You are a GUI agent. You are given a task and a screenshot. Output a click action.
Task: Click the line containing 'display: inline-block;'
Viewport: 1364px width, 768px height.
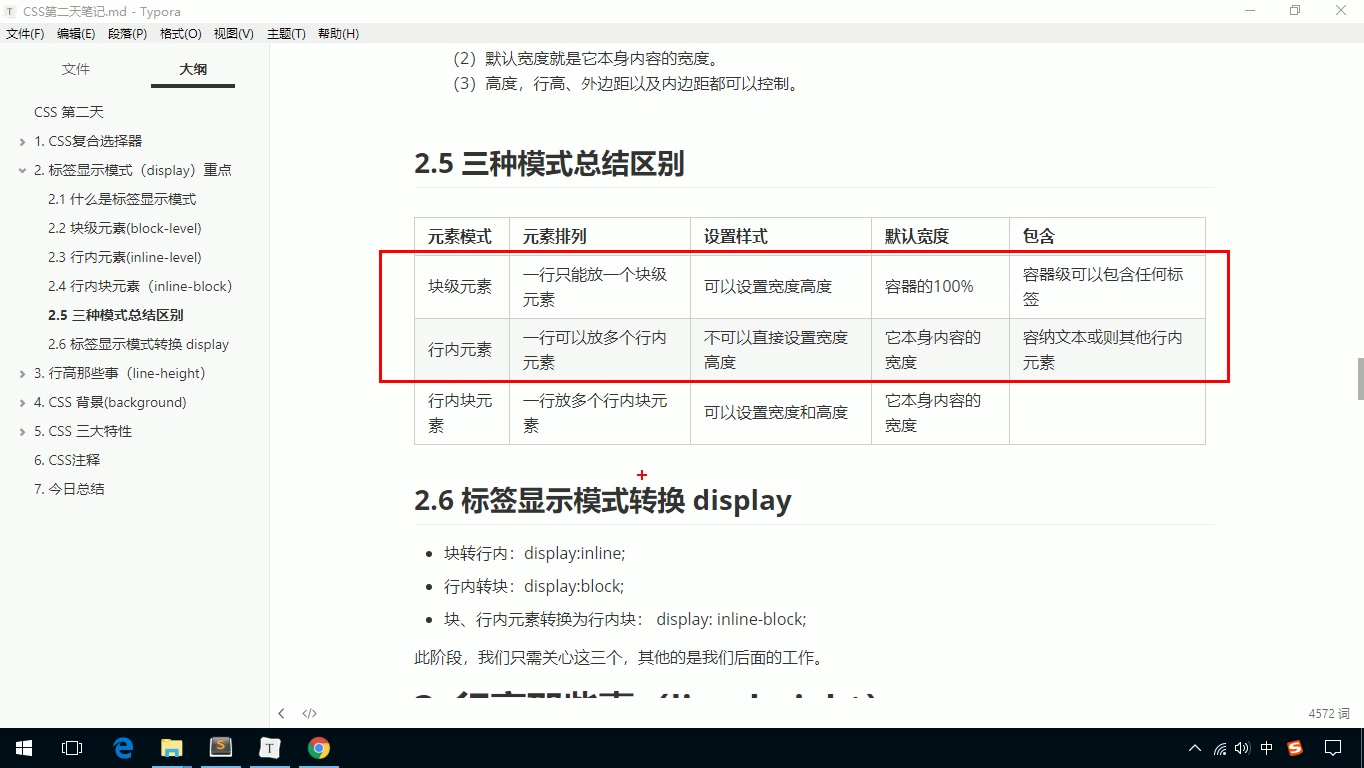pos(625,619)
